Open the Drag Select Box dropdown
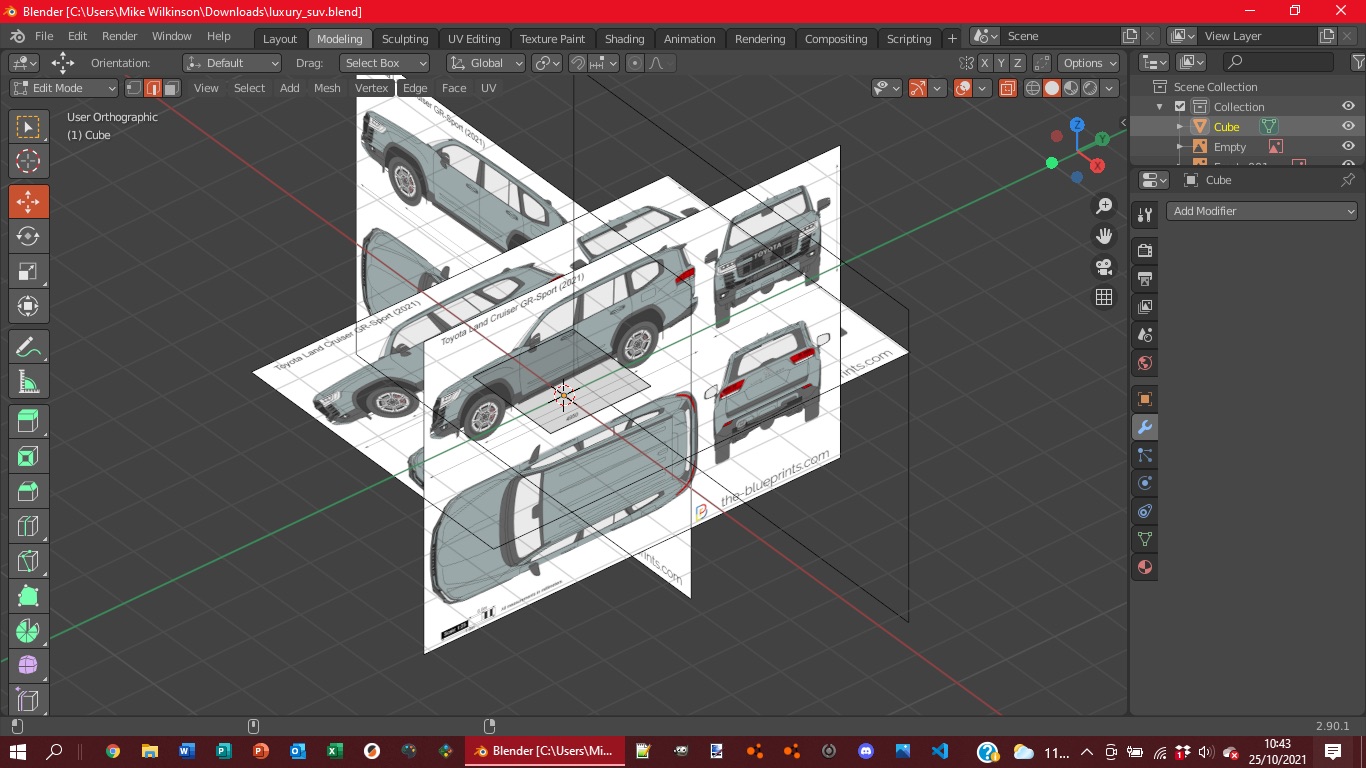This screenshot has width=1366, height=768. 384,63
